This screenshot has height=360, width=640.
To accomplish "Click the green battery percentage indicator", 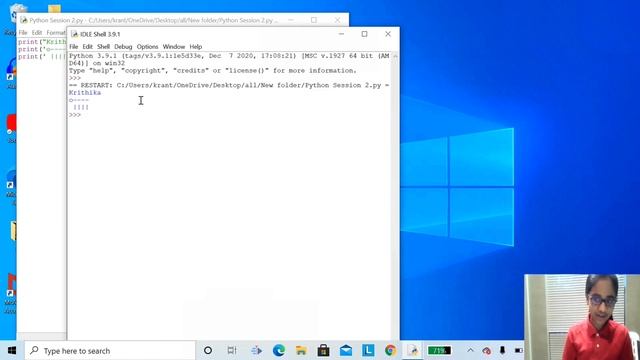I will tap(439, 350).
